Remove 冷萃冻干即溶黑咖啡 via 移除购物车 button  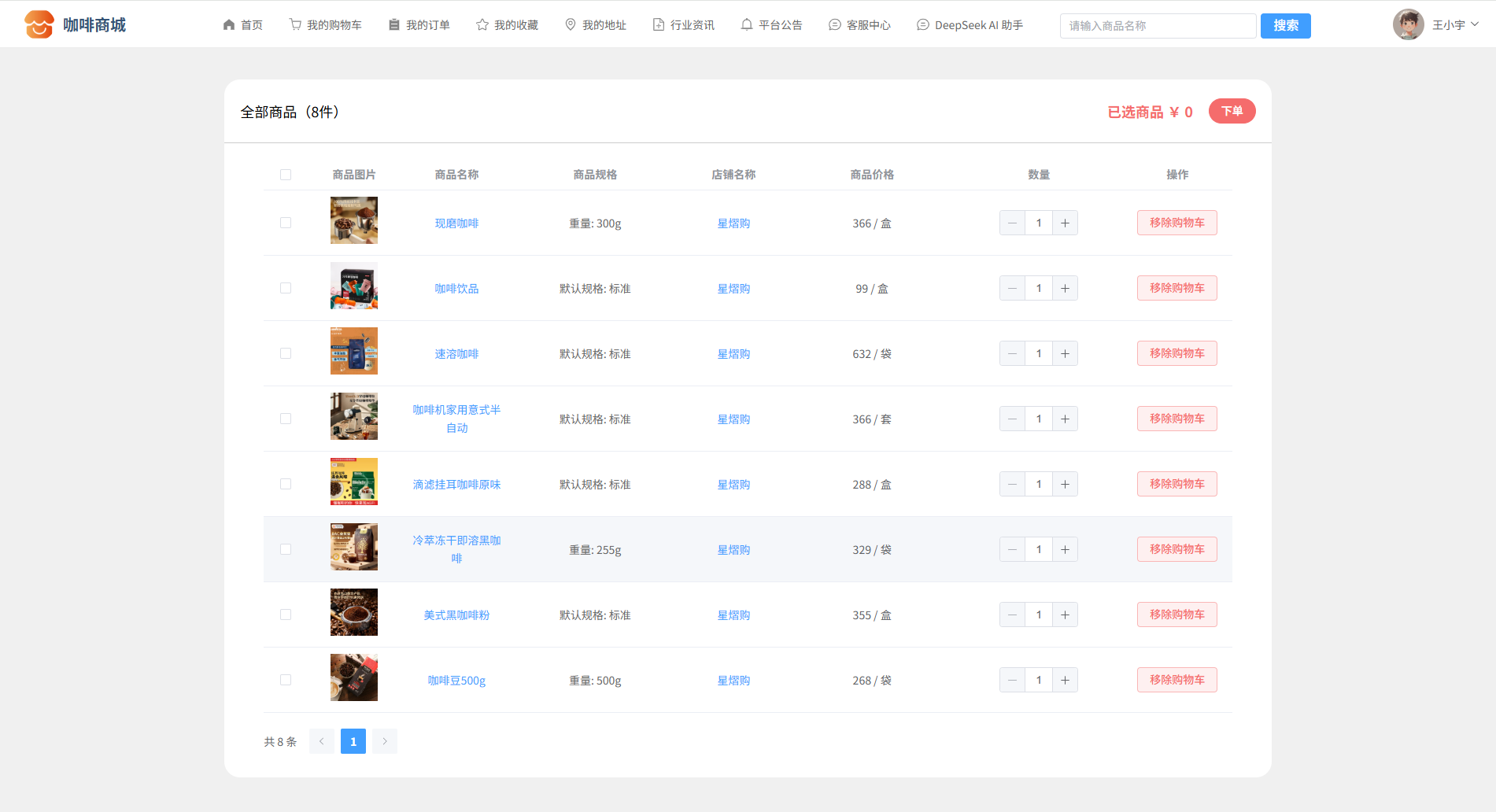(1176, 549)
